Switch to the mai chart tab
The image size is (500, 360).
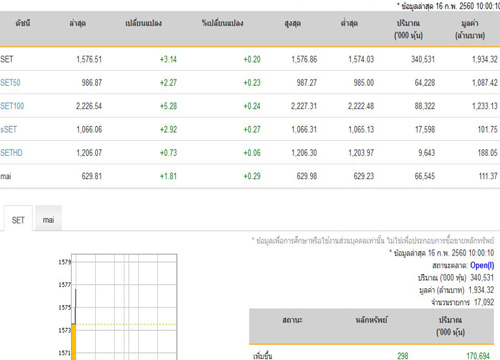coord(48,220)
